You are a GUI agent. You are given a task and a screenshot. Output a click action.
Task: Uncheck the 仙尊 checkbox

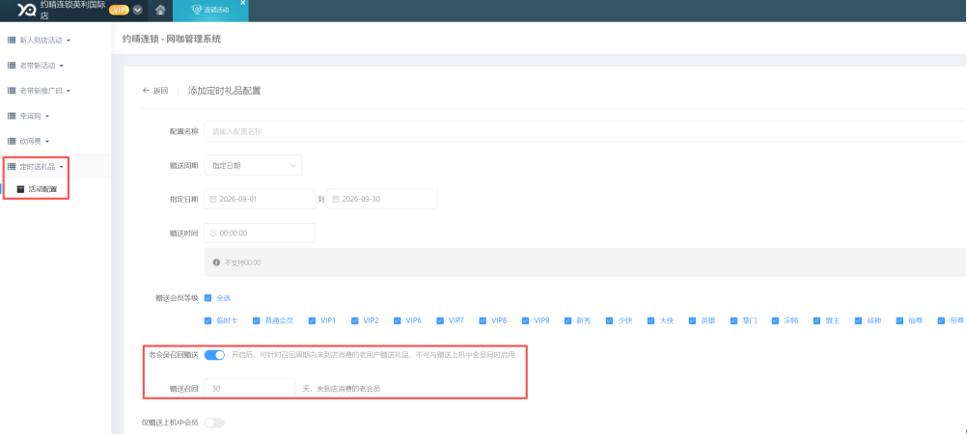pyautogui.click(x=900, y=321)
